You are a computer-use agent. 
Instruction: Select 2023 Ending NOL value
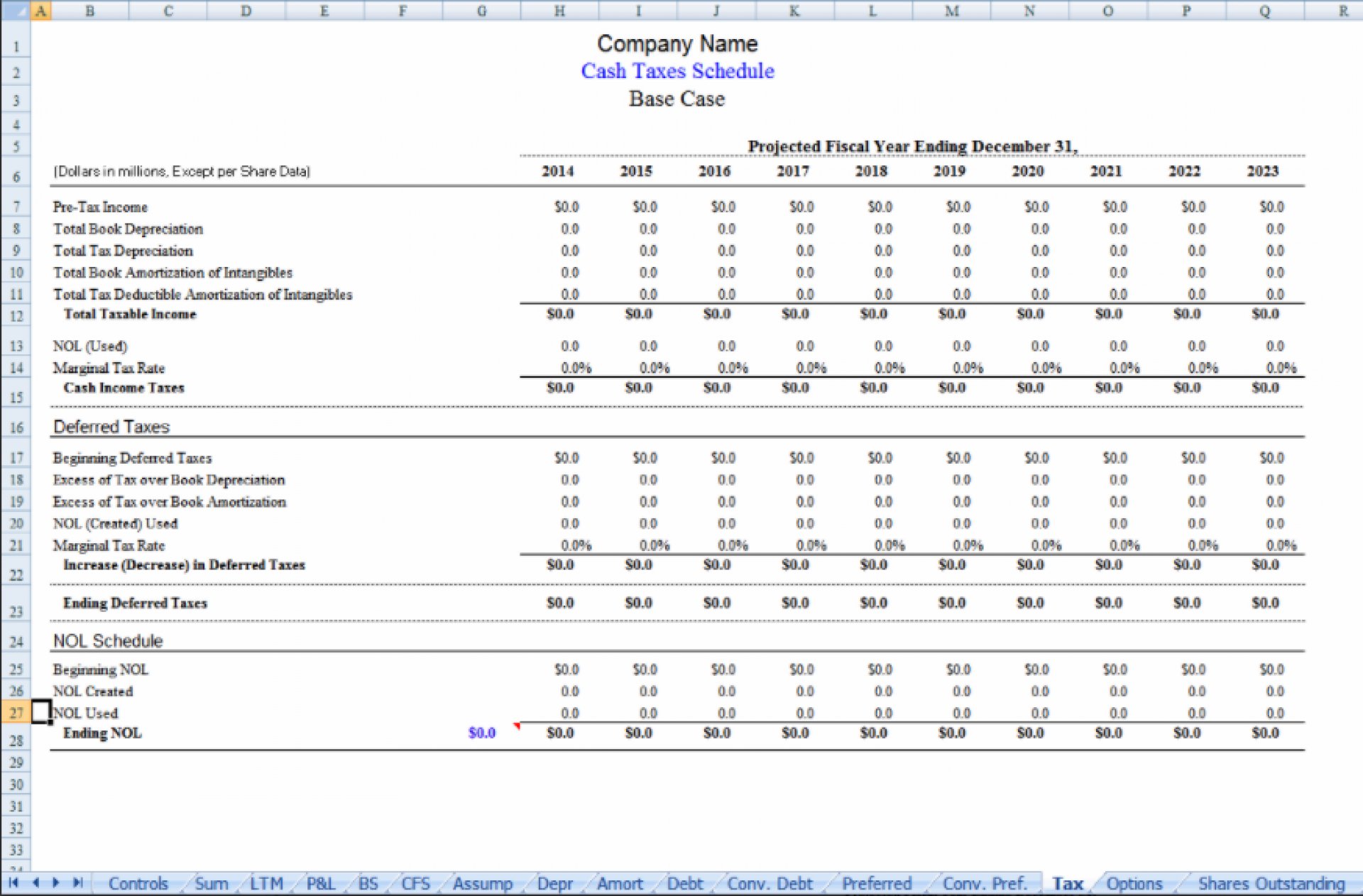[1266, 733]
